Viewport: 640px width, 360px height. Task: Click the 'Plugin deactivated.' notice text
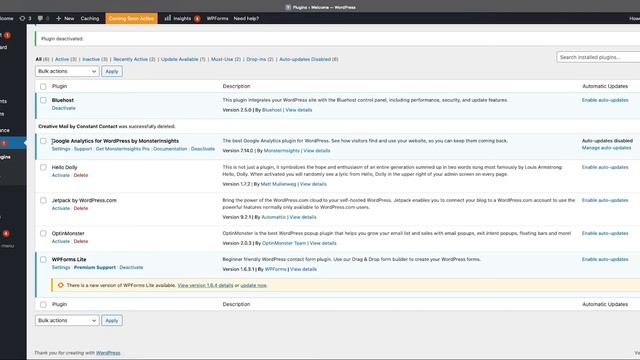(x=62, y=39)
